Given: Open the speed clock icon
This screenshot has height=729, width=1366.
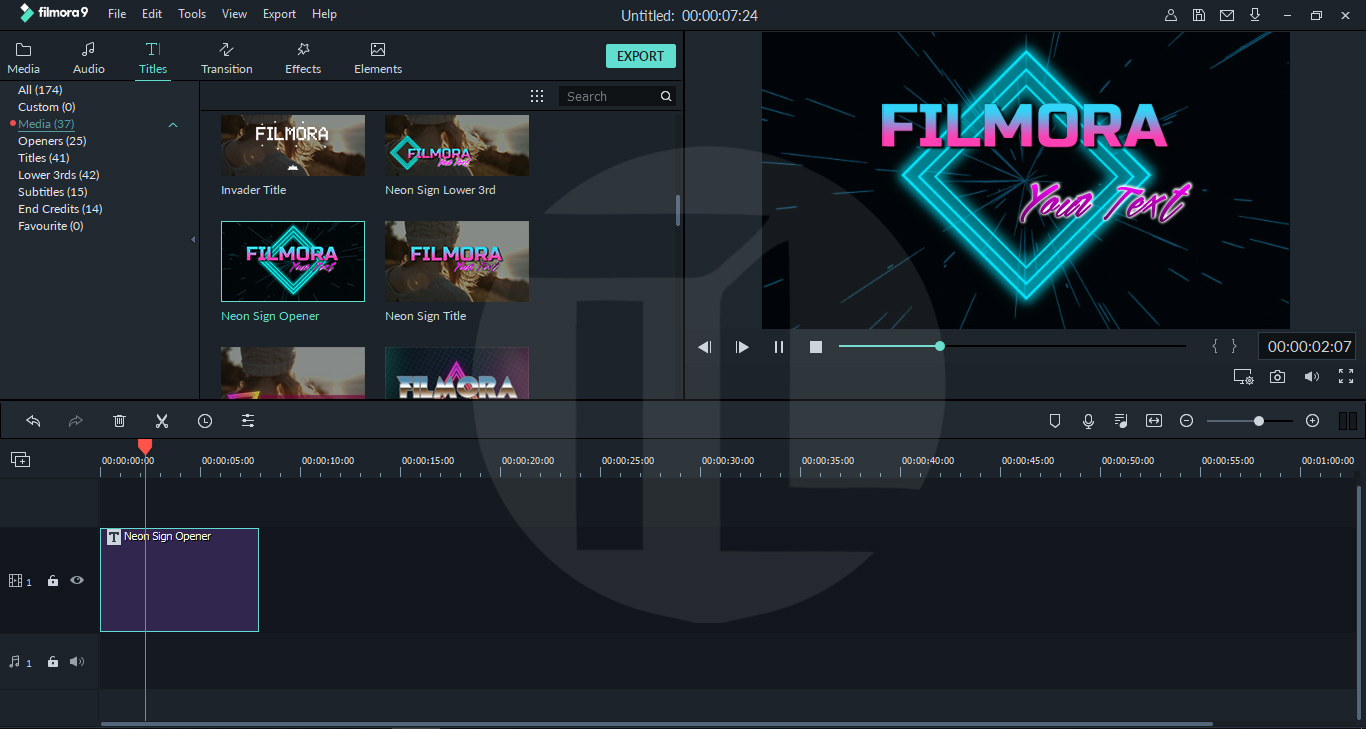Looking at the screenshot, I should click(205, 421).
